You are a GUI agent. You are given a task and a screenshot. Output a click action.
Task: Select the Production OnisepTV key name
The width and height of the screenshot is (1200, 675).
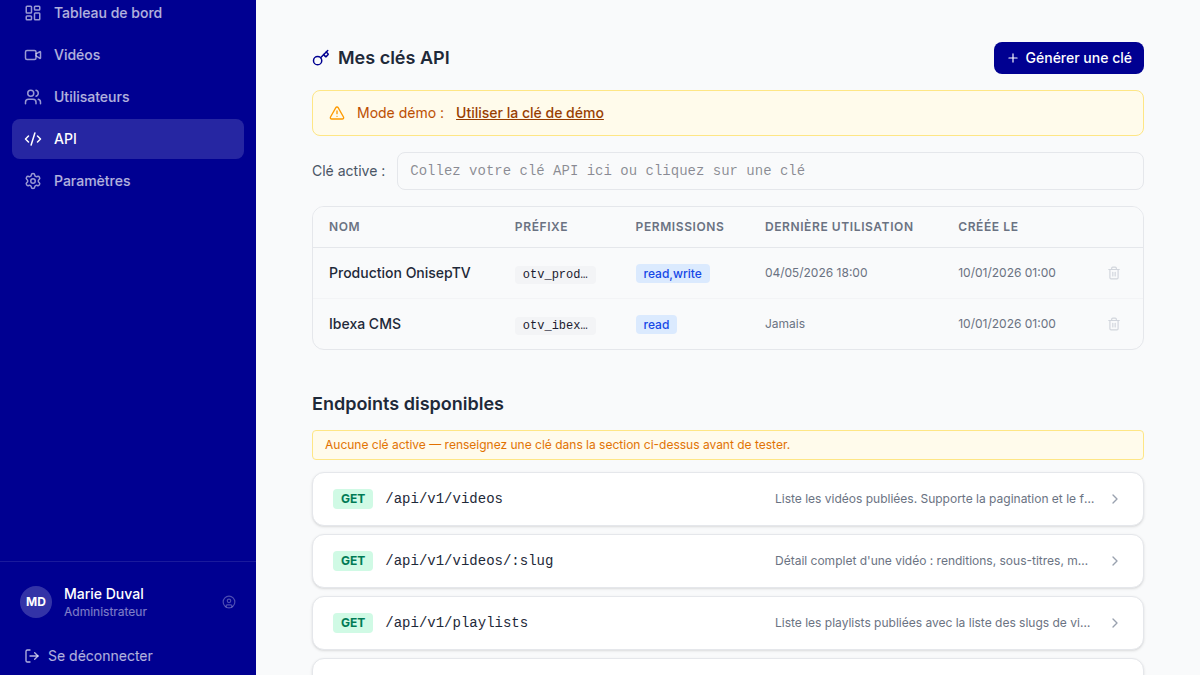pyautogui.click(x=400, y=273)
